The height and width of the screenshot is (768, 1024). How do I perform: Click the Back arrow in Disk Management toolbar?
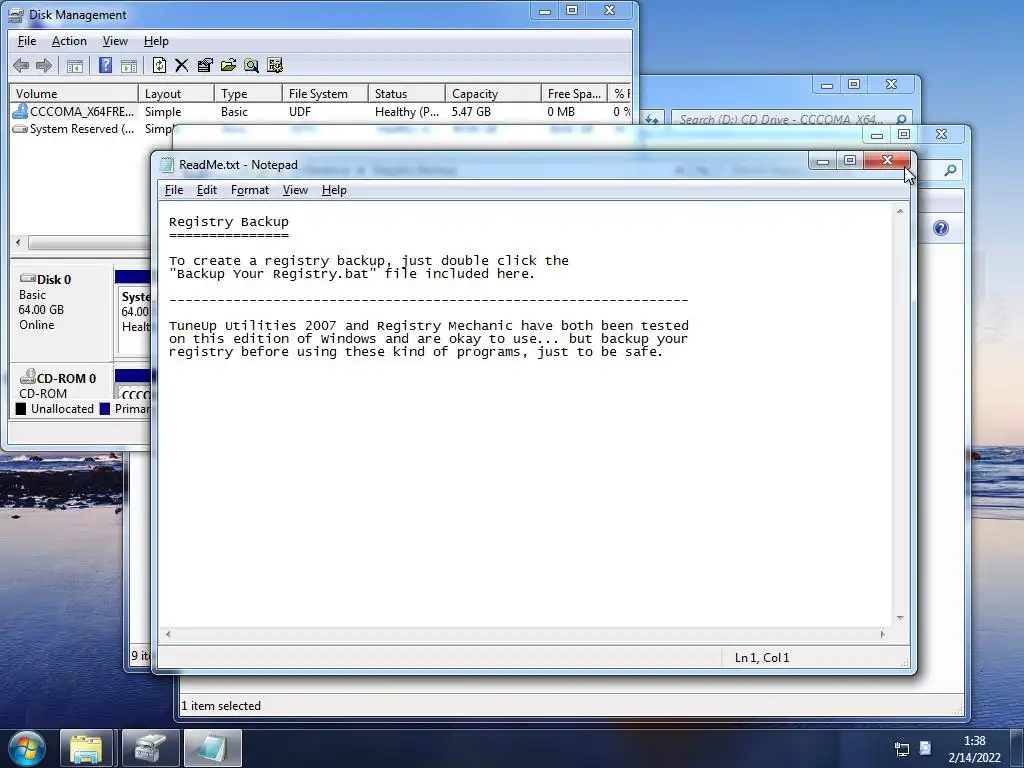click(x=21, y=65)
